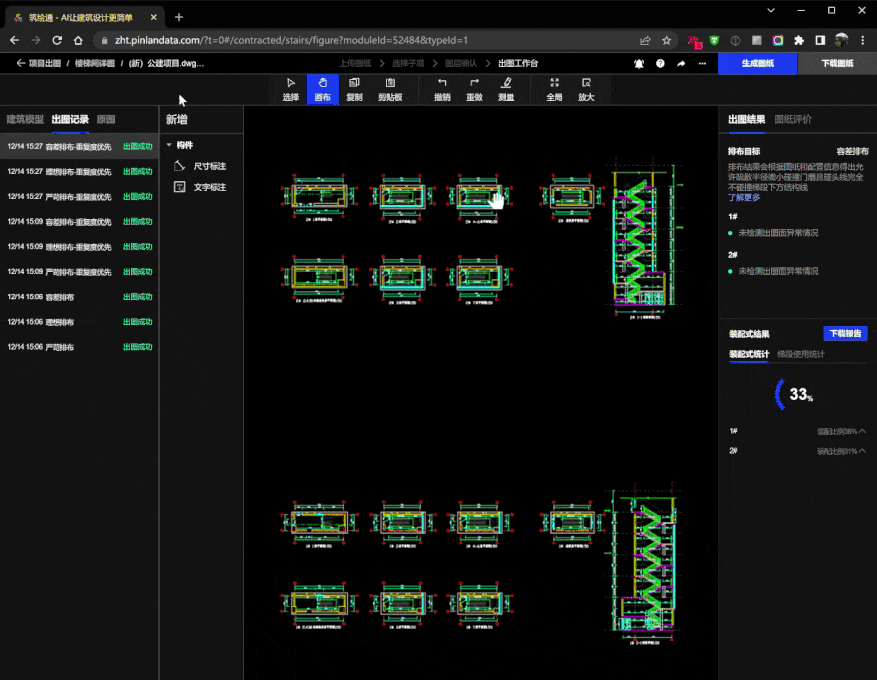Image resolution: width=877 pixels, height=680 pixels.
Task: Open the 了解更多 link
Action: tap(744, 197)
